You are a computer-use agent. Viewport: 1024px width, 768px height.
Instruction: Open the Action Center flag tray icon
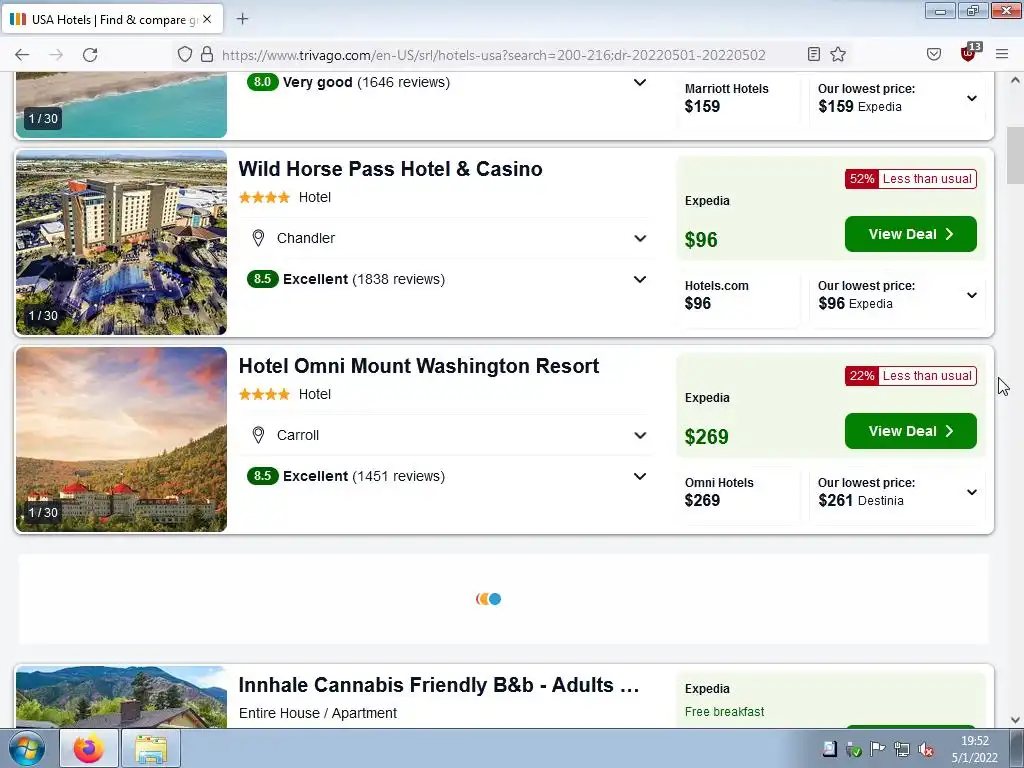877,749
